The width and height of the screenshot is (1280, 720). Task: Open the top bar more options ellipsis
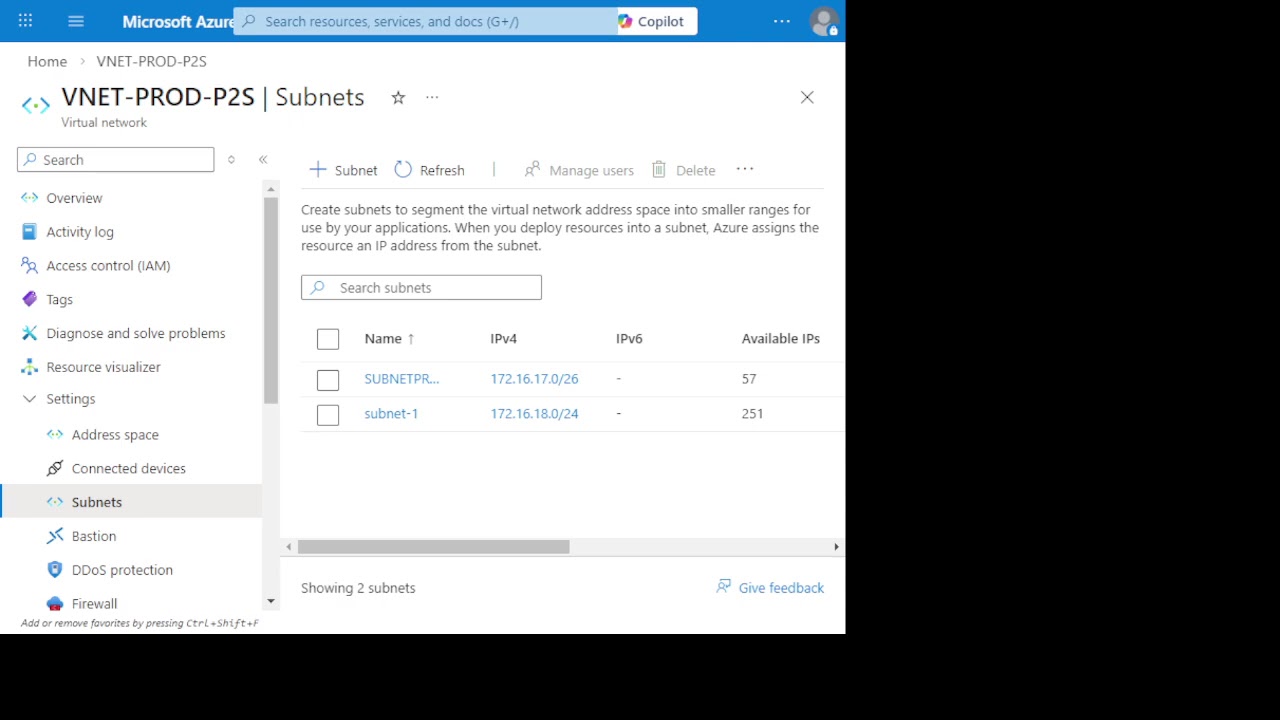(x=782, y=21)
